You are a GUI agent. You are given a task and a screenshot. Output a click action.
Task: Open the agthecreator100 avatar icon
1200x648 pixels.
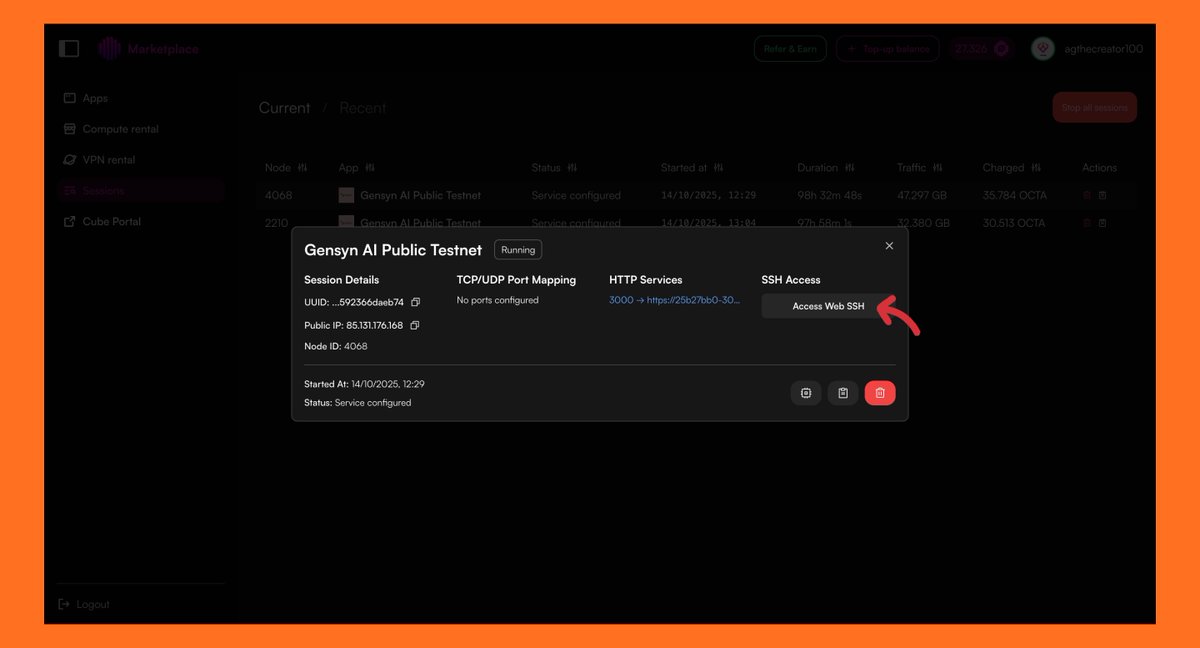(x=1043, y=49)
